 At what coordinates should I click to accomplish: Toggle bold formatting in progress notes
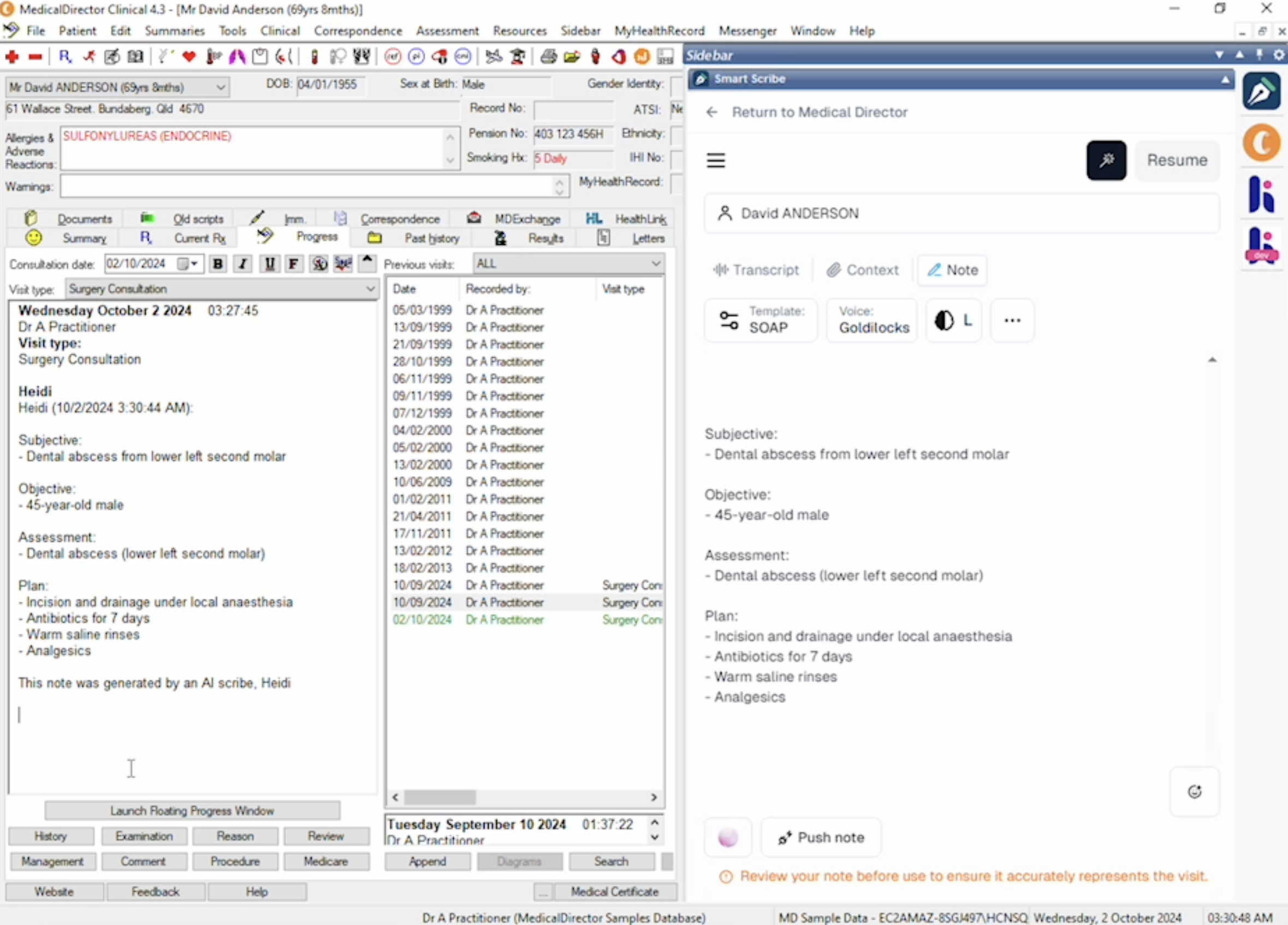(x=217, y=264)
